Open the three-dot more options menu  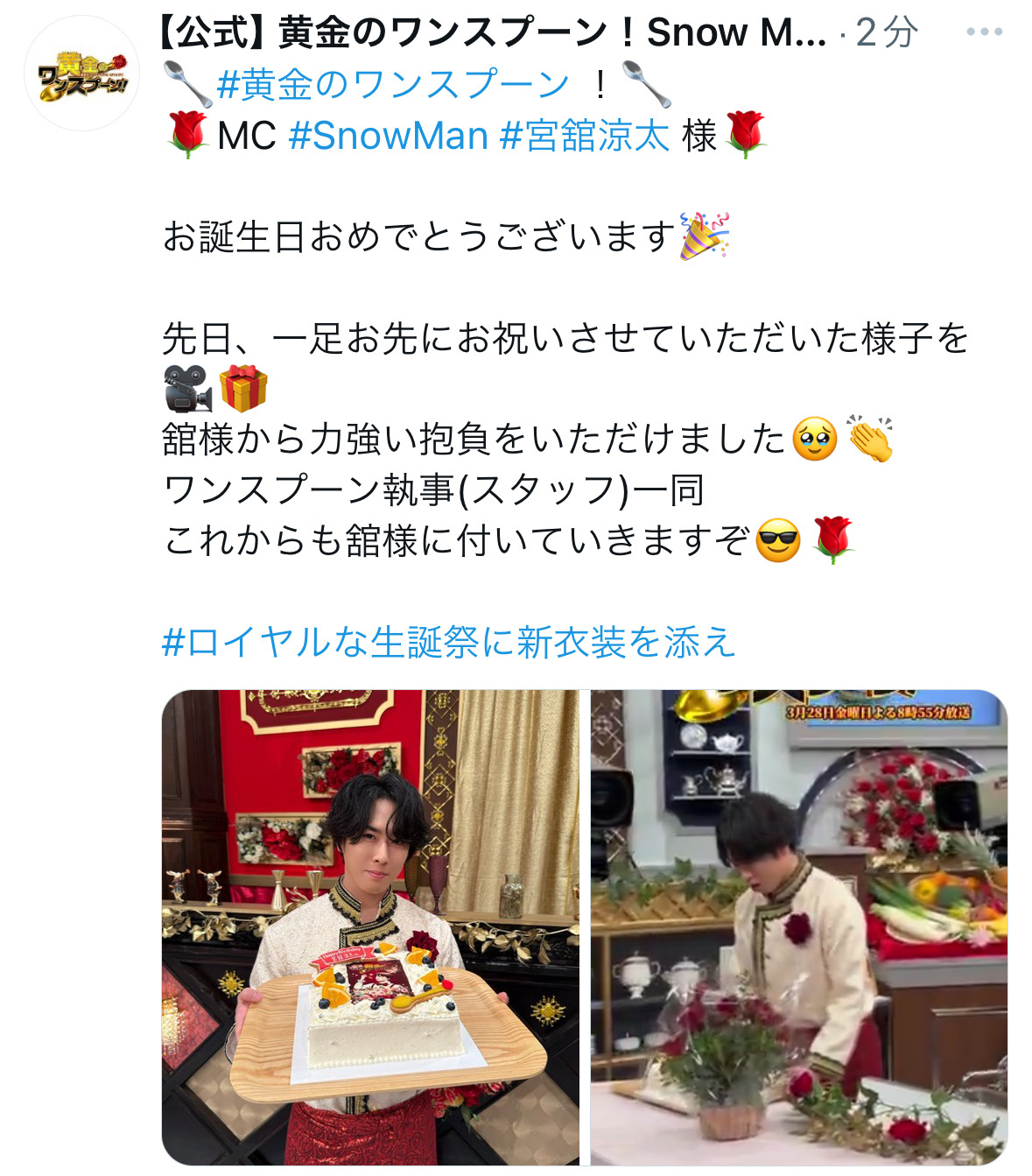pyautogui.click(x=984, y=32)
